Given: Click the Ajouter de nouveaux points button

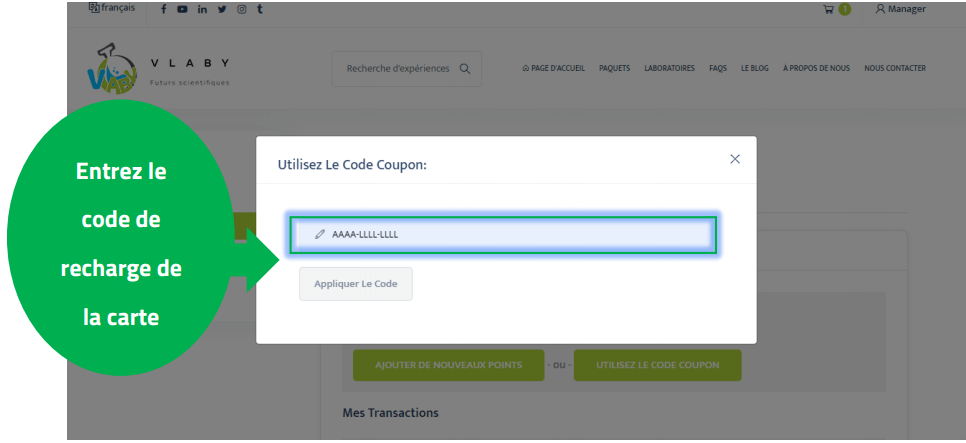Looking at the screenshot, I should coord(448,365).
